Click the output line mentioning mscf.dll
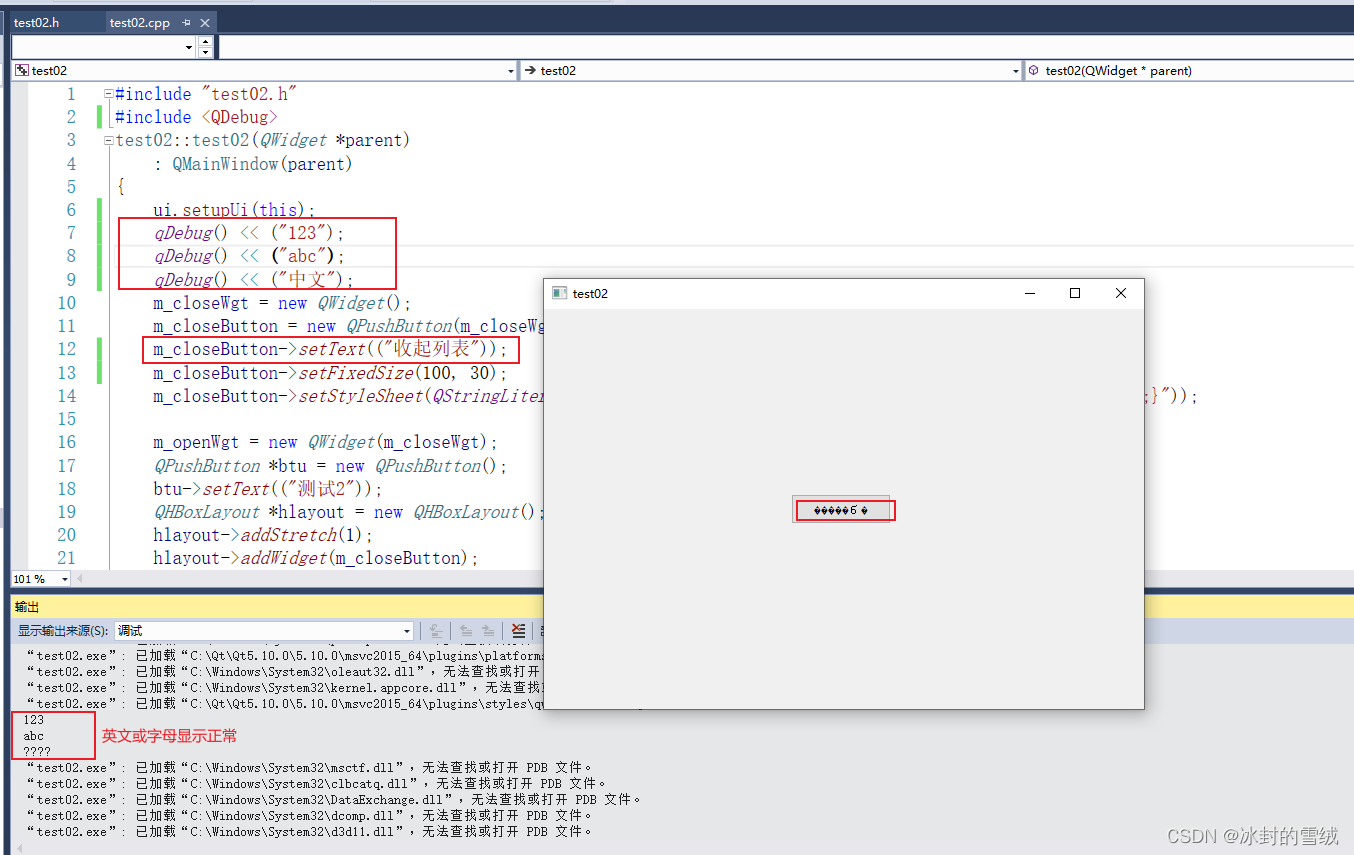This screenshot has width=1354, height=855. 311,768
